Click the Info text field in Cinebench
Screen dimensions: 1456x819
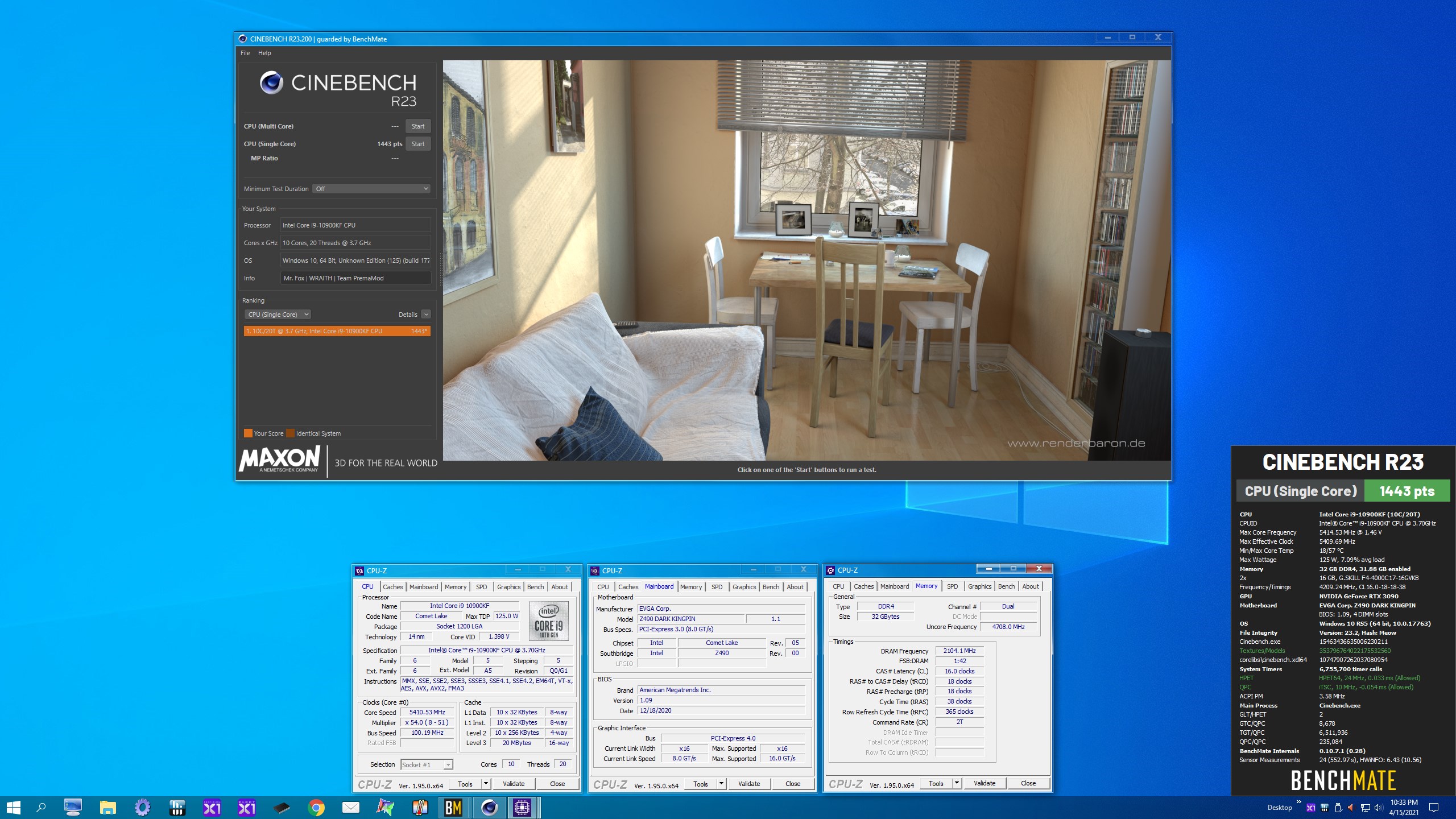tap(355, 278)
